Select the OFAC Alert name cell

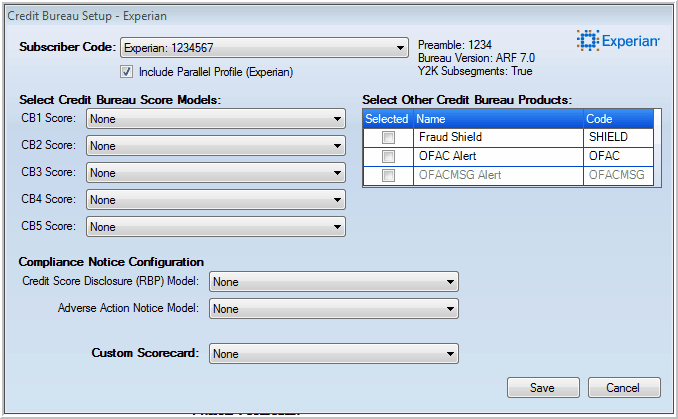499,156
